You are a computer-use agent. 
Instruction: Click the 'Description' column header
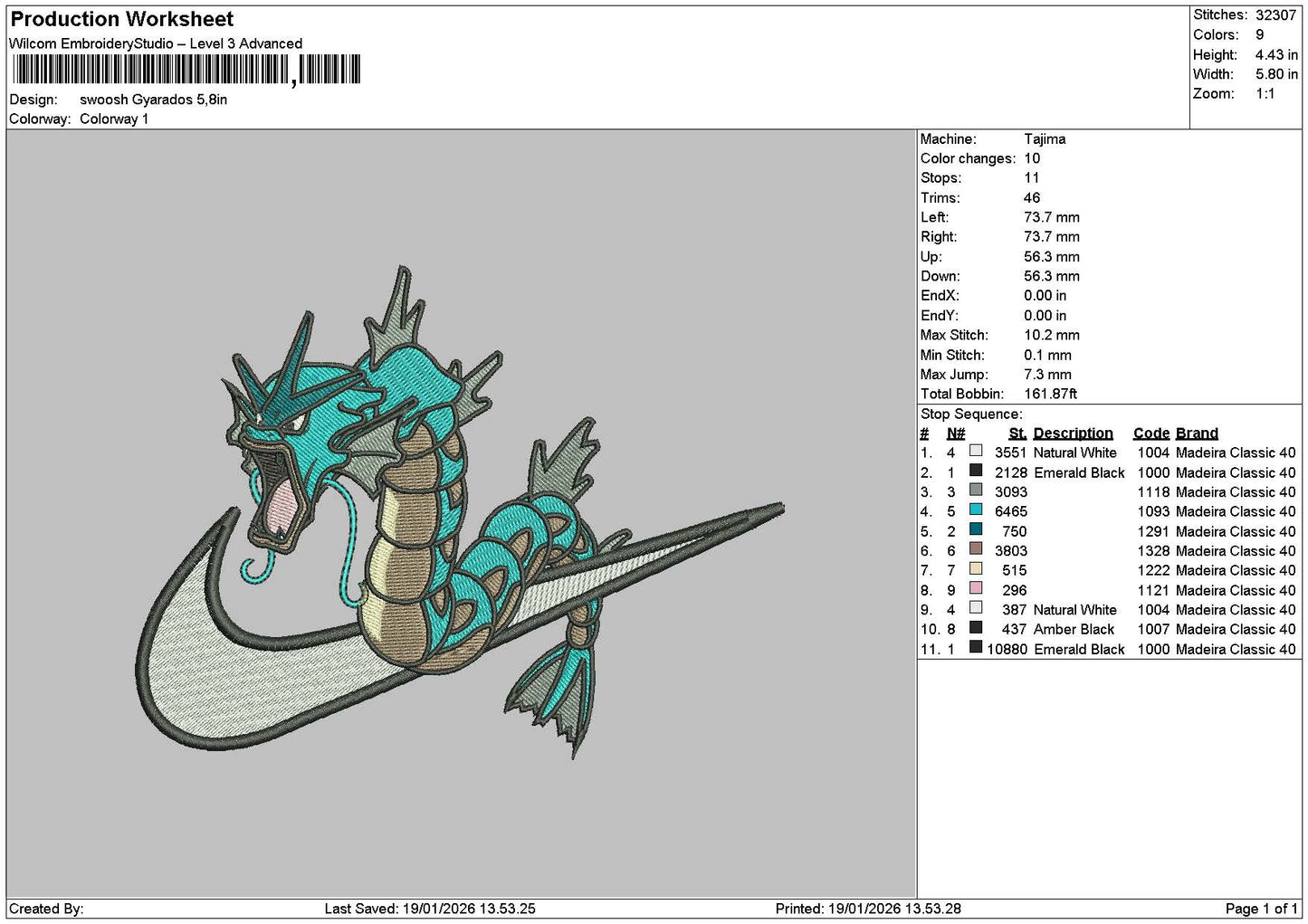tap(1073, 433)
